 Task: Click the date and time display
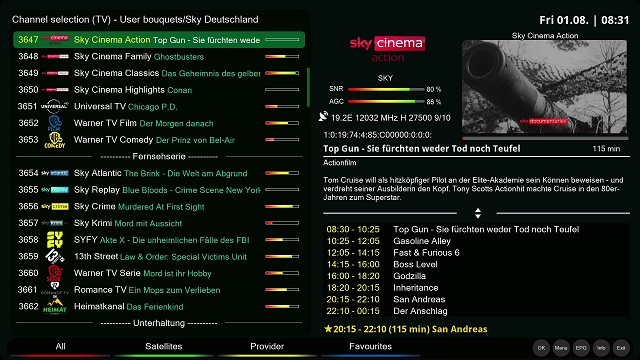pyautogui.click(x=584, y=20)
